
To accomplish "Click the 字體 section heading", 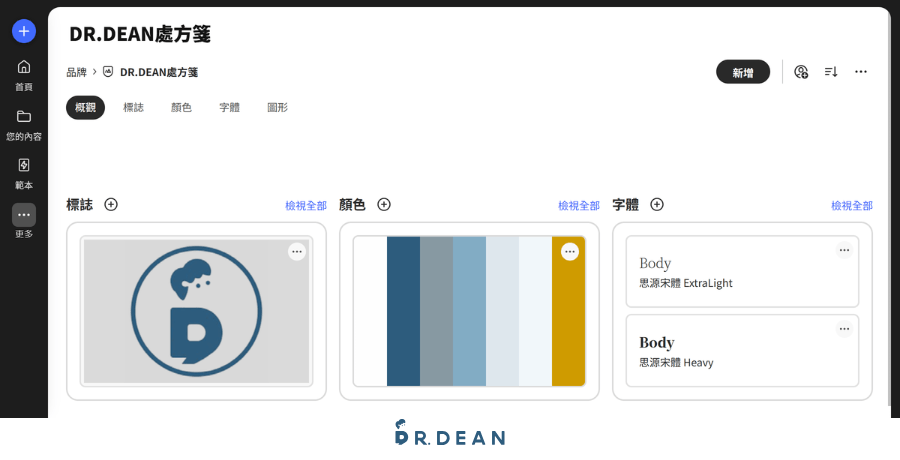I will coord(626,204).
